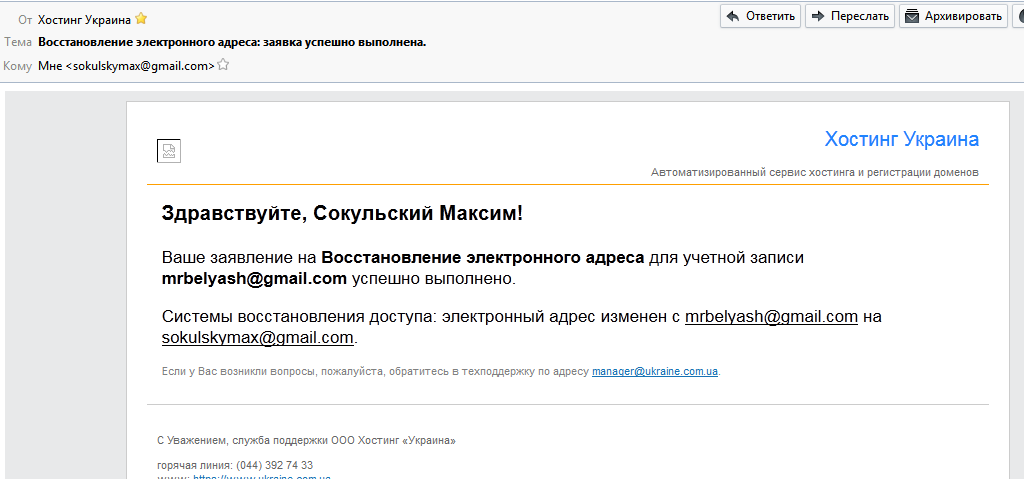
Task: Click tagline Автоматизированный сервис хостинга
Action: pos(815,173)
